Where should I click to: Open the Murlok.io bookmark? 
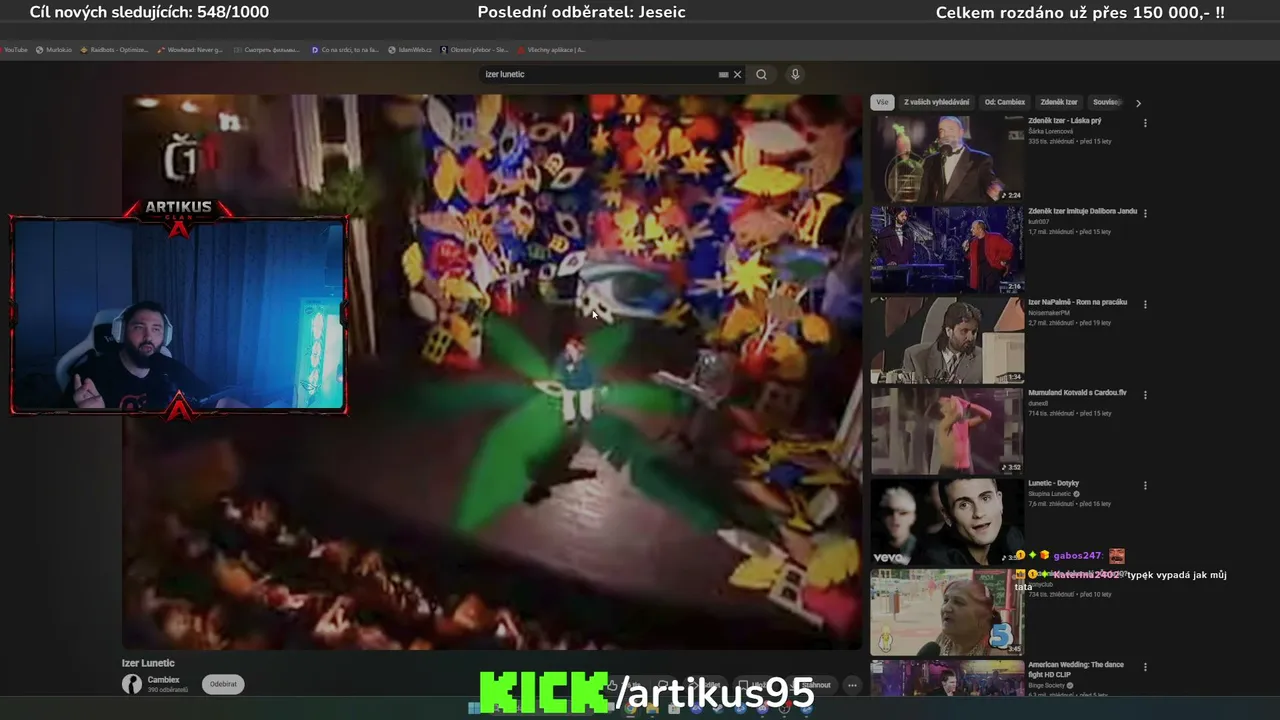tap(54, 49)
